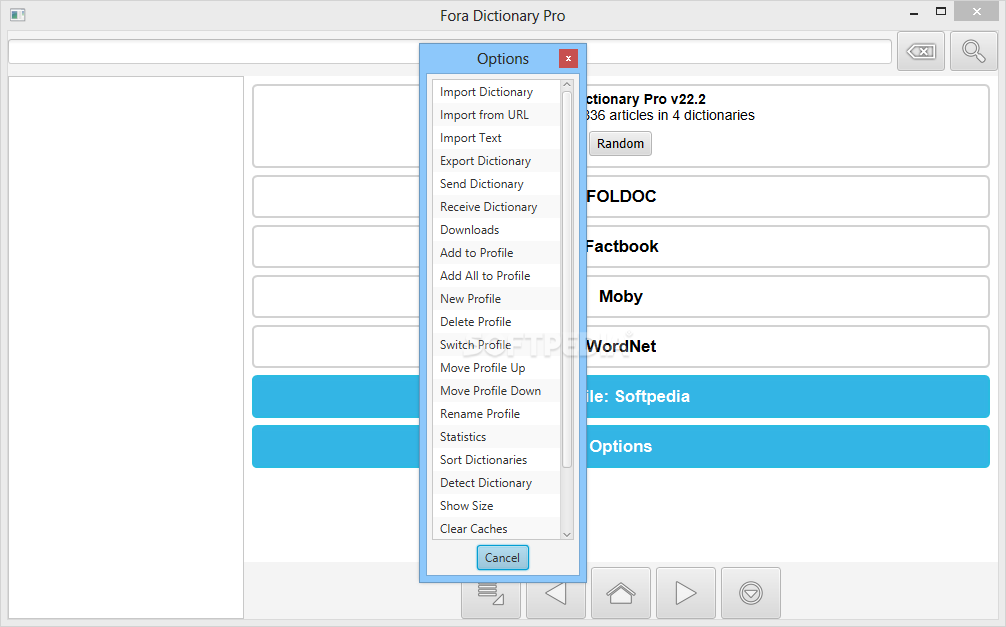The height and width of the screenshot is (627, 1006).
Task: Choose Switch Profile option
Action: coord(496,345)
